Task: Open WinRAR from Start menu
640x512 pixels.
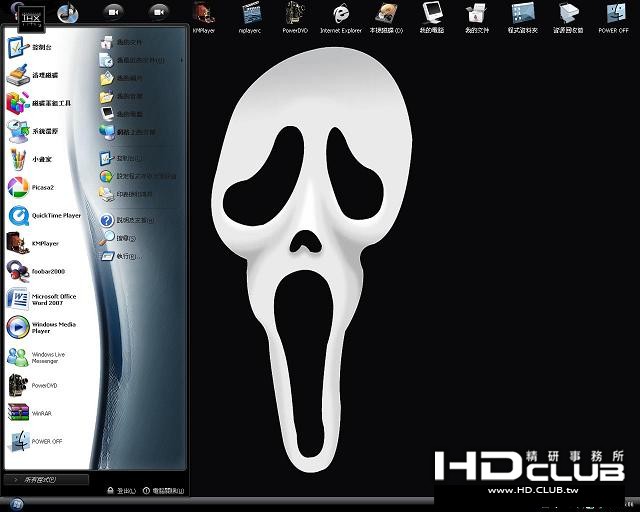Action: pos(29,413)
